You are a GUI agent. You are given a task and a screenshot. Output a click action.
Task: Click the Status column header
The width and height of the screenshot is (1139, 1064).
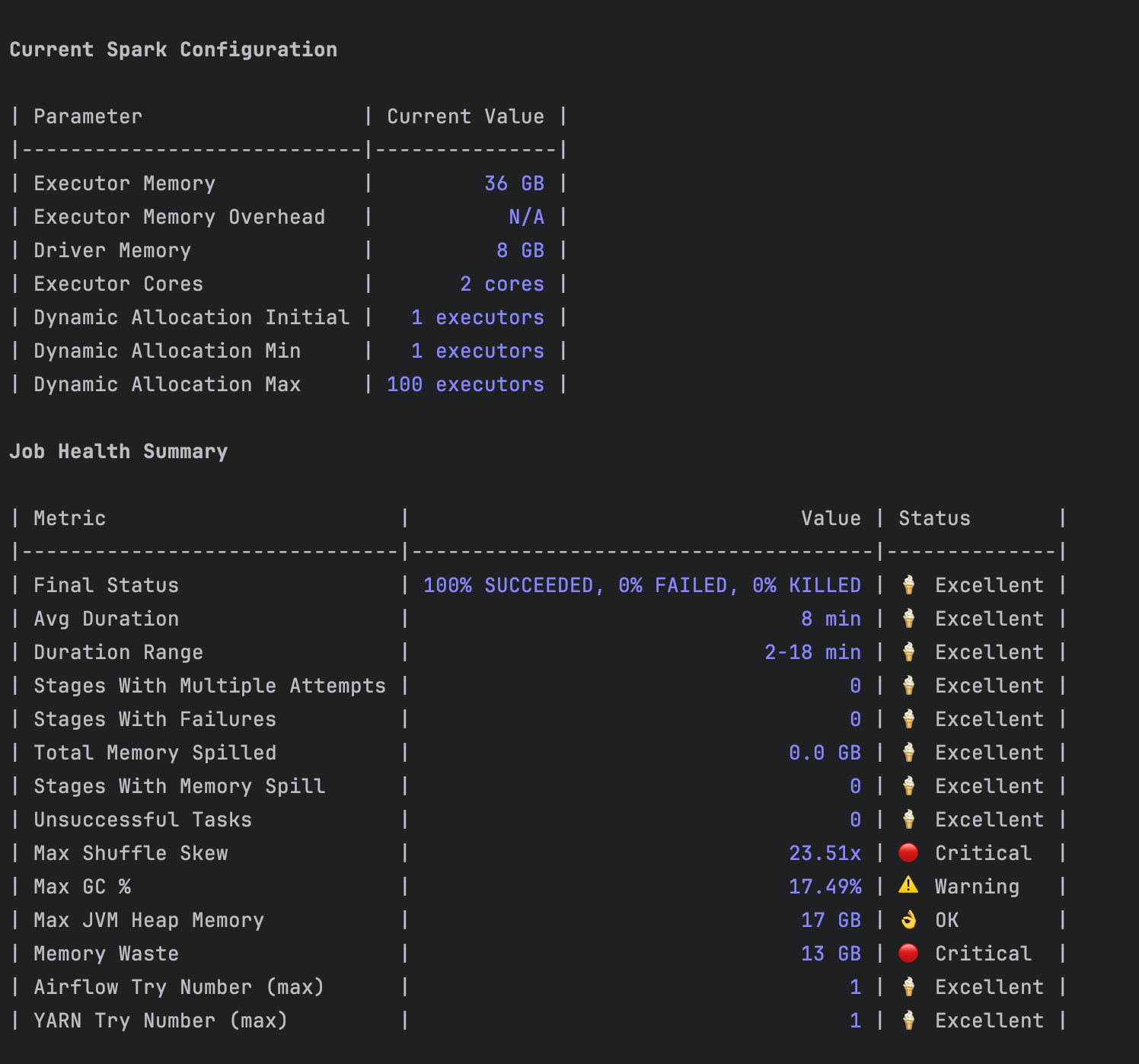pyautogui.click(x=933, y=518)
